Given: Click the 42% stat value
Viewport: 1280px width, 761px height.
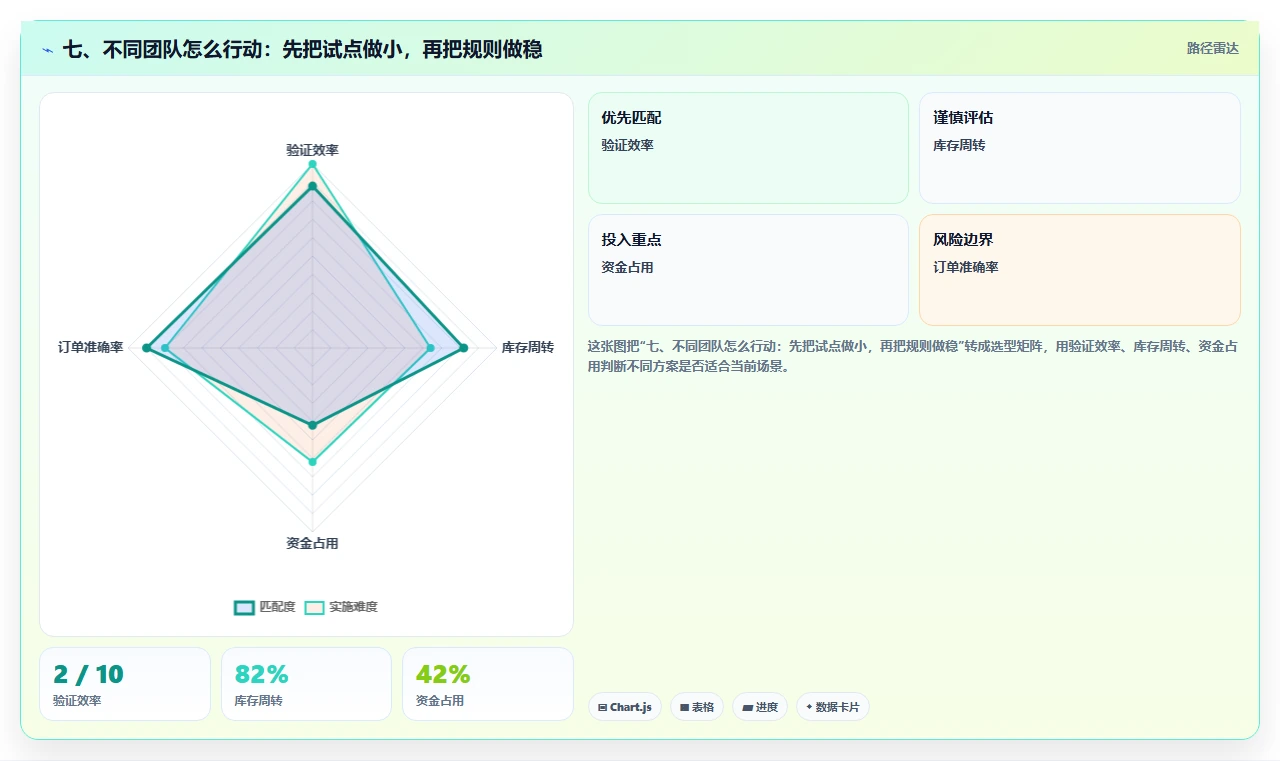Looking at the screenshot, I should (443, 674).
